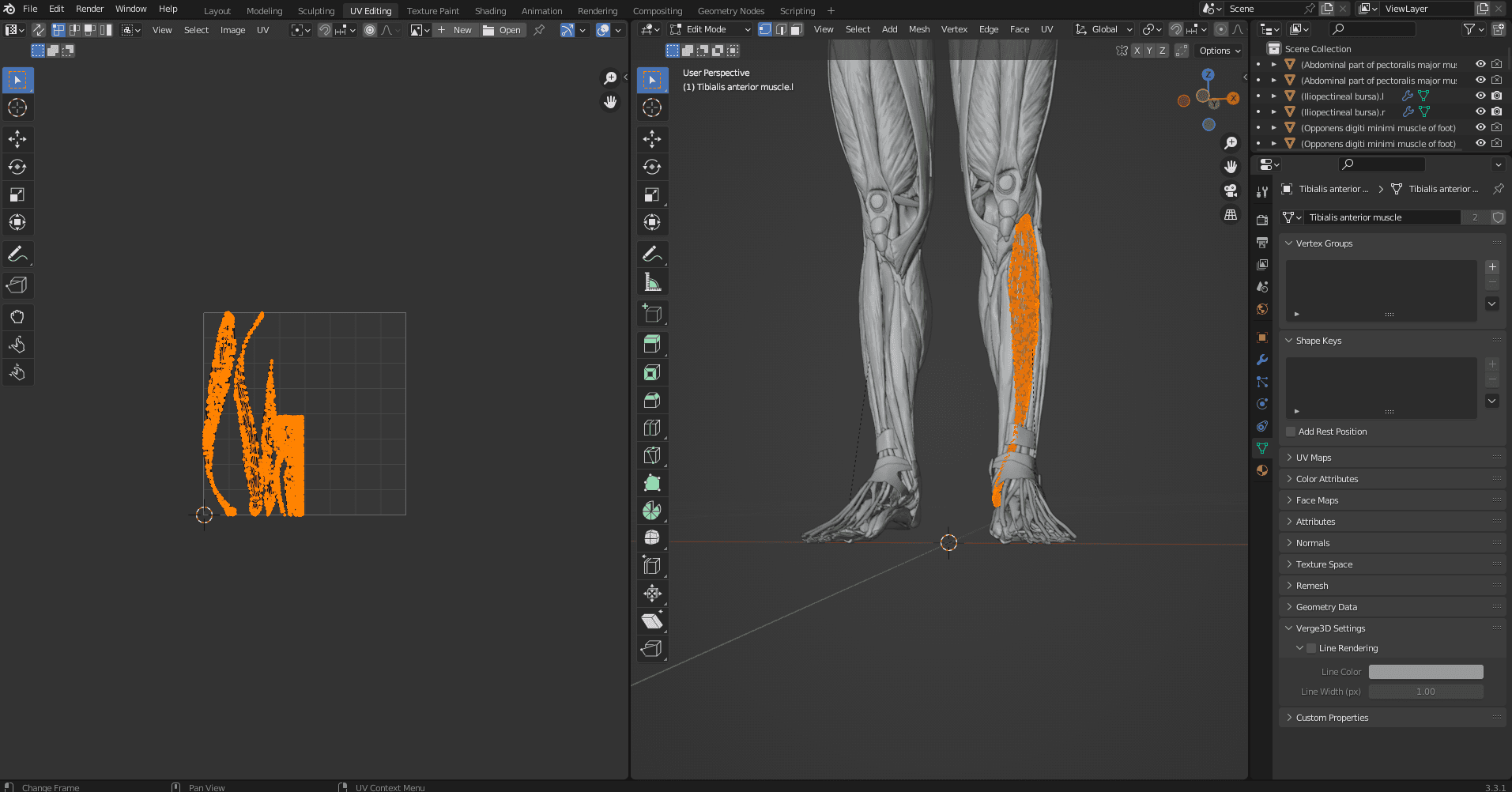1512x792 pixels.
Task: Click Open image button in UV editor
Action: pyautogui.click(x=502, y=30)
